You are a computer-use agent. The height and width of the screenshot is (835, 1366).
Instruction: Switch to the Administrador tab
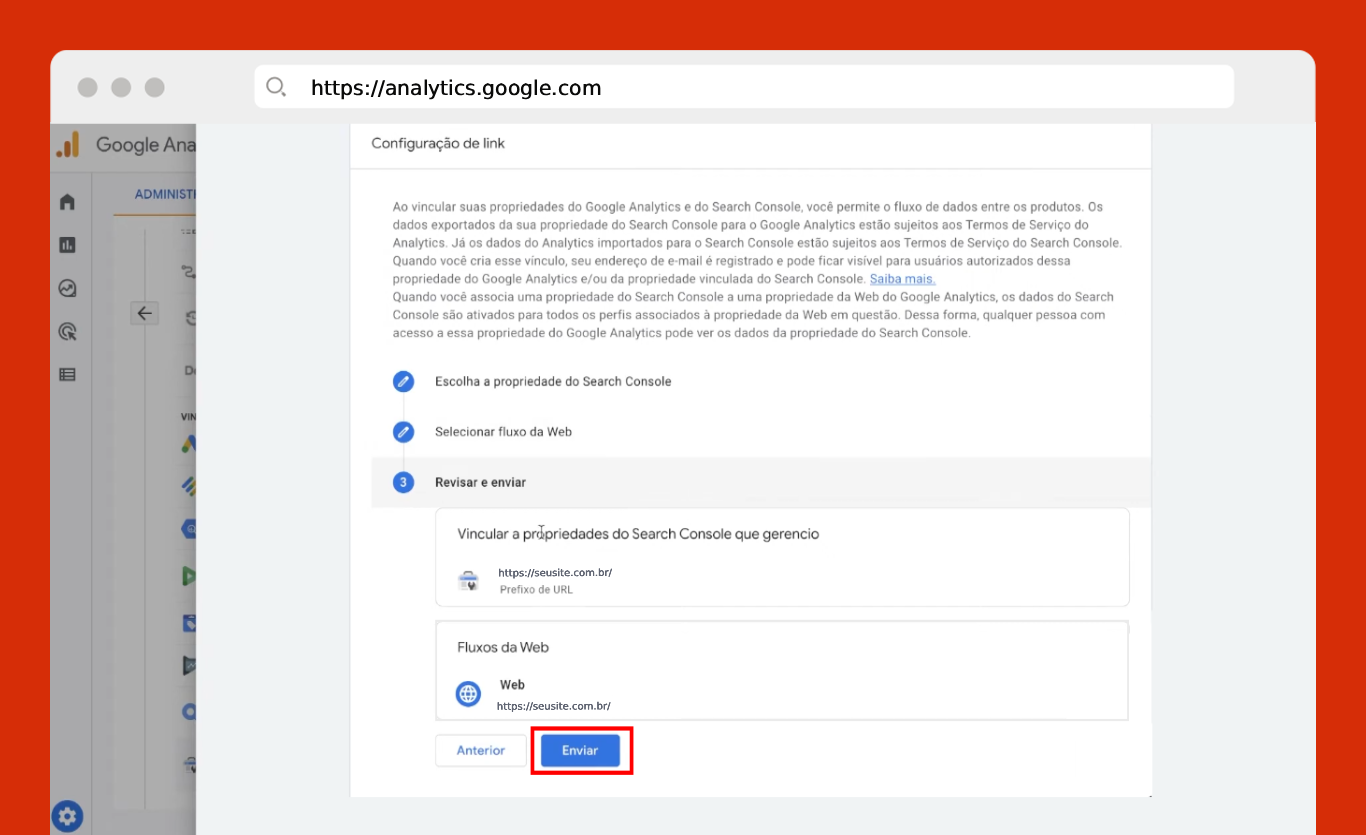pyautogui.click(x=165, y=194)
